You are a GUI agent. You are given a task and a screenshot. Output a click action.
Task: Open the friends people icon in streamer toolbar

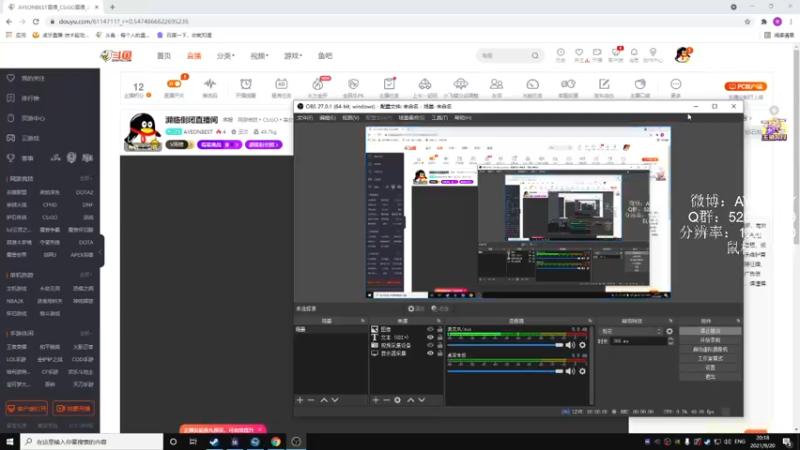click(496, 84)
